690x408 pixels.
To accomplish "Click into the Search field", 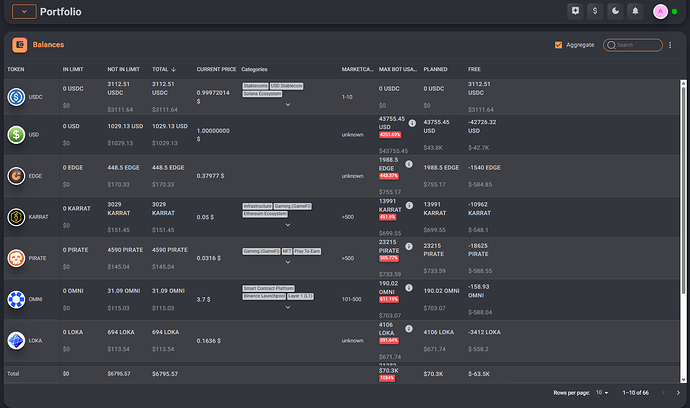I will point(638,45).
